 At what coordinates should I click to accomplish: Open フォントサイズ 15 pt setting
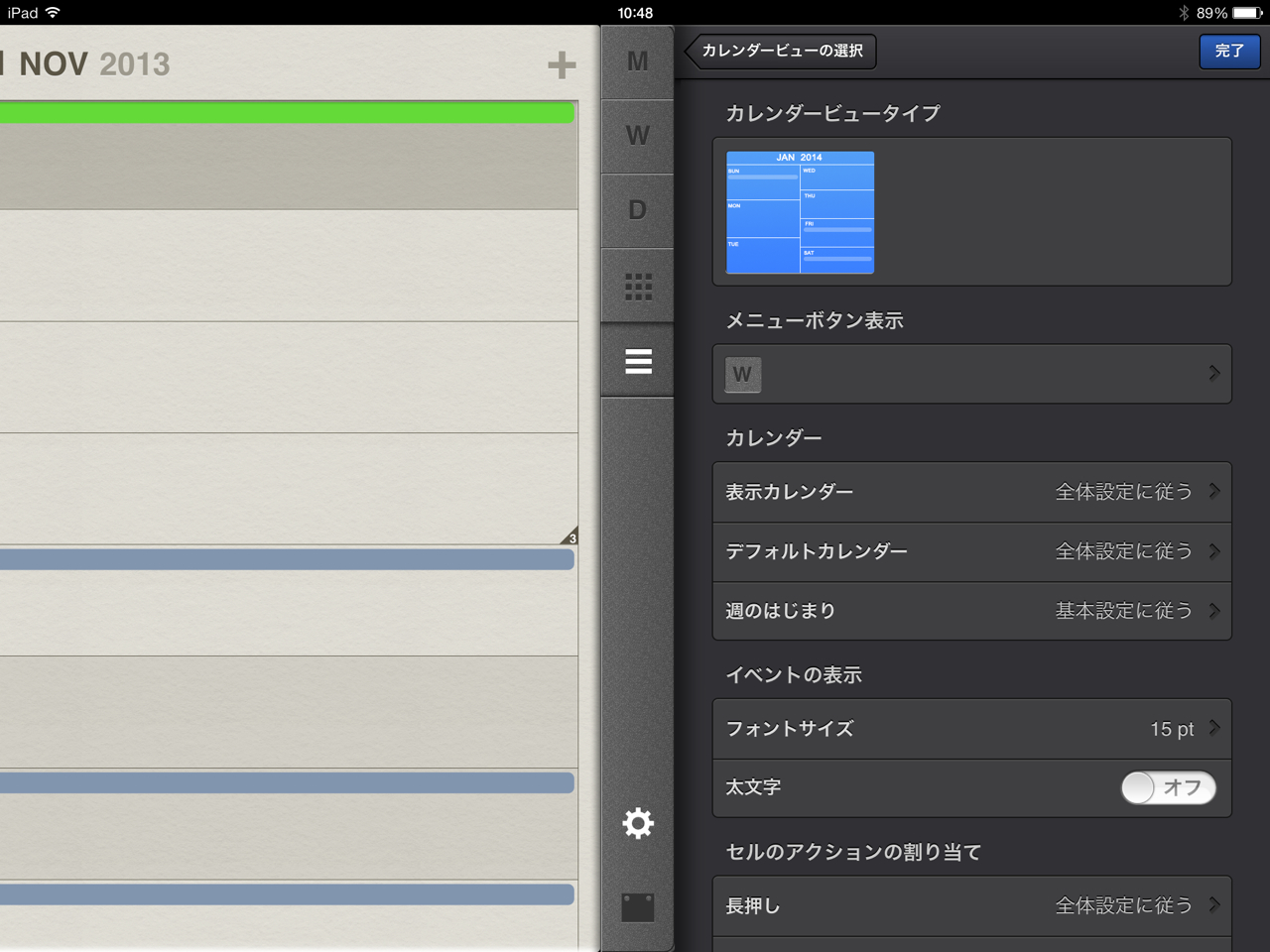point(971,729)
